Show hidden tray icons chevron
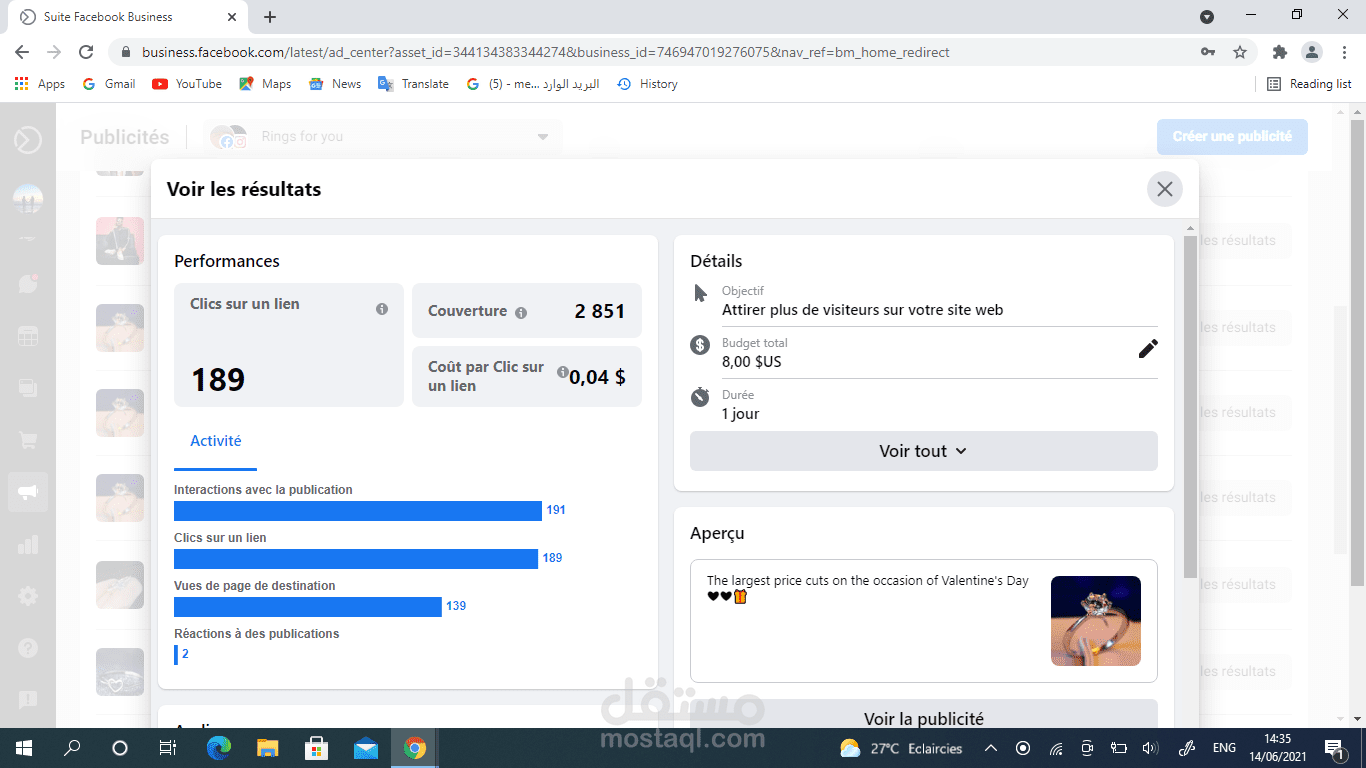 point(991,748)
